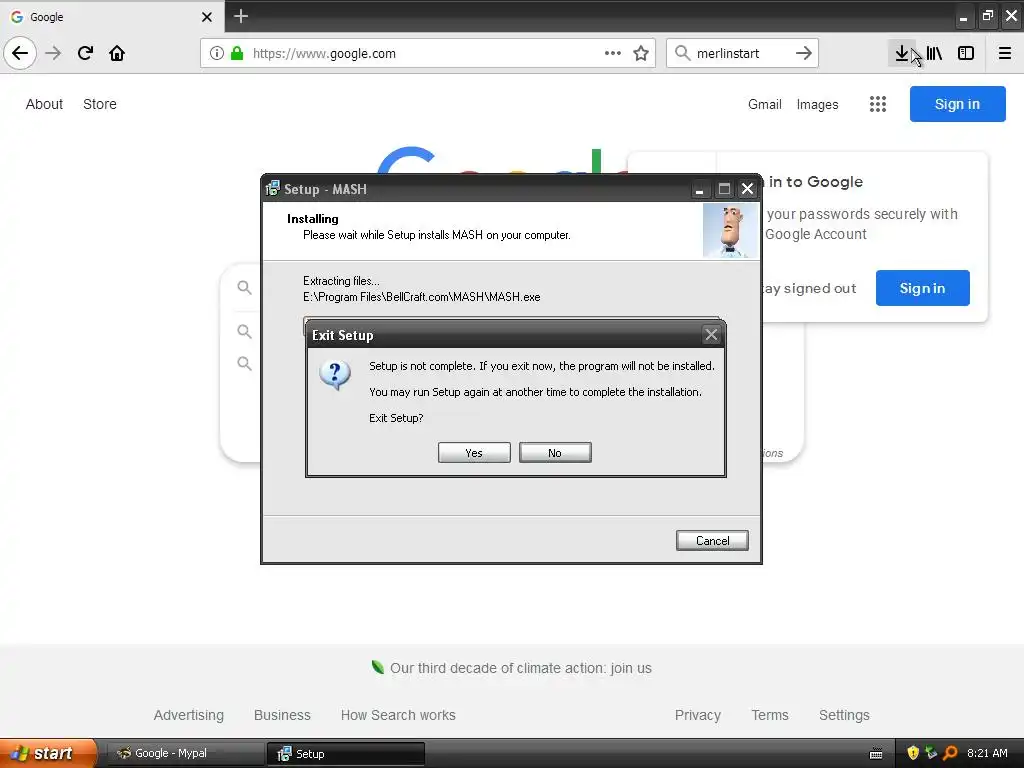Click the system clock showing 8:21 AM
Viewport: 1024px width, 768px height.
pos(987,753)
